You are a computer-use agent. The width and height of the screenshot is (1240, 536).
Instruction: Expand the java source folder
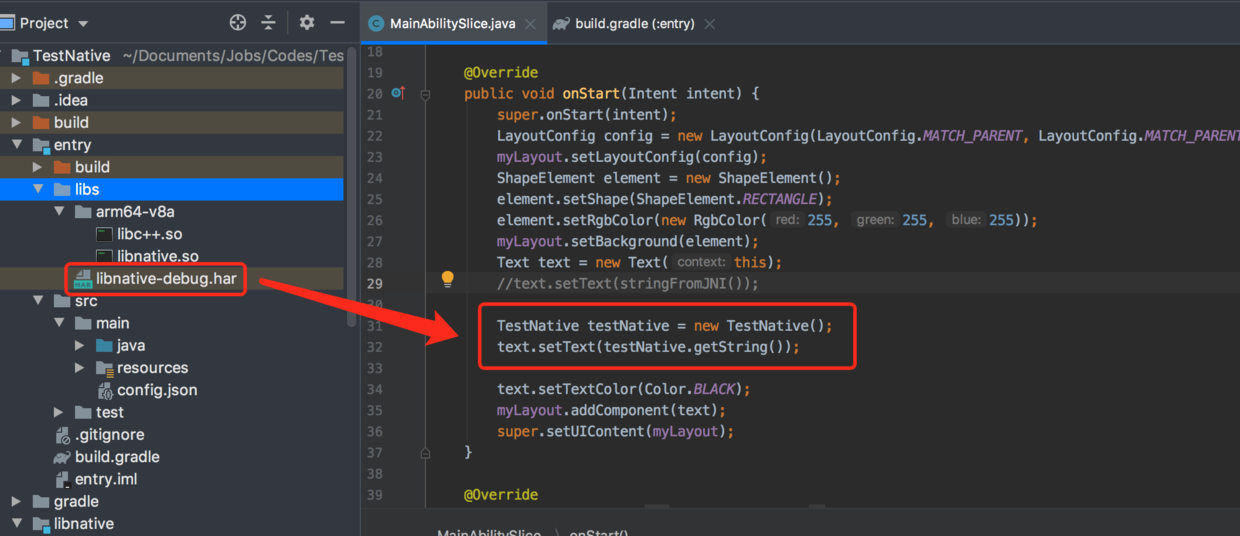pyautogui.click(x=81, y=345)
